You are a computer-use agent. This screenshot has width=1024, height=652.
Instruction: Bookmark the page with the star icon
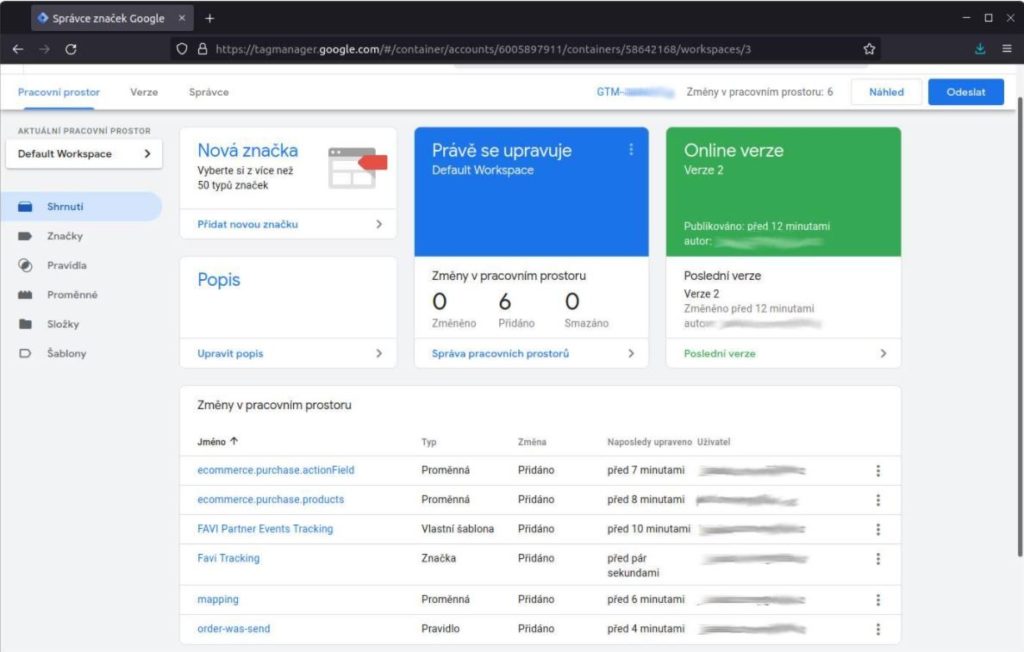pyautogui.click(x=869, y=47)
